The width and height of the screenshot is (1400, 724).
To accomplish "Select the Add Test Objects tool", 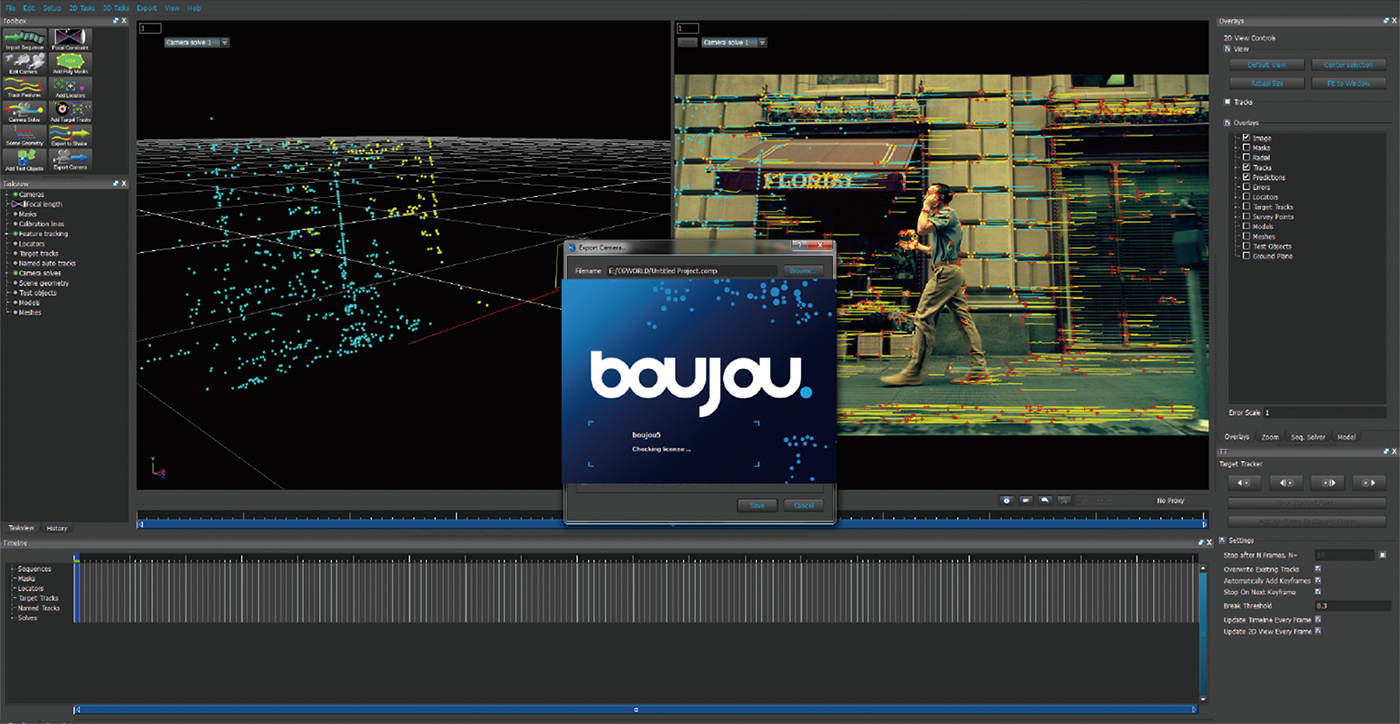I will coord(25,161).
